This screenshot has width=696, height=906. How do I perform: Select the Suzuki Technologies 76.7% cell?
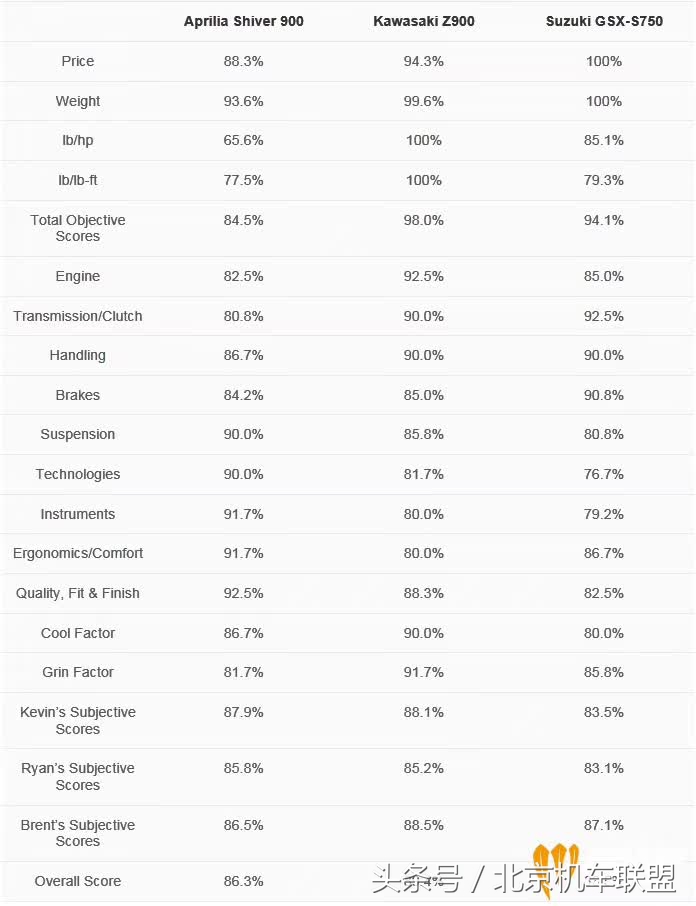click(x=603, y=474)
